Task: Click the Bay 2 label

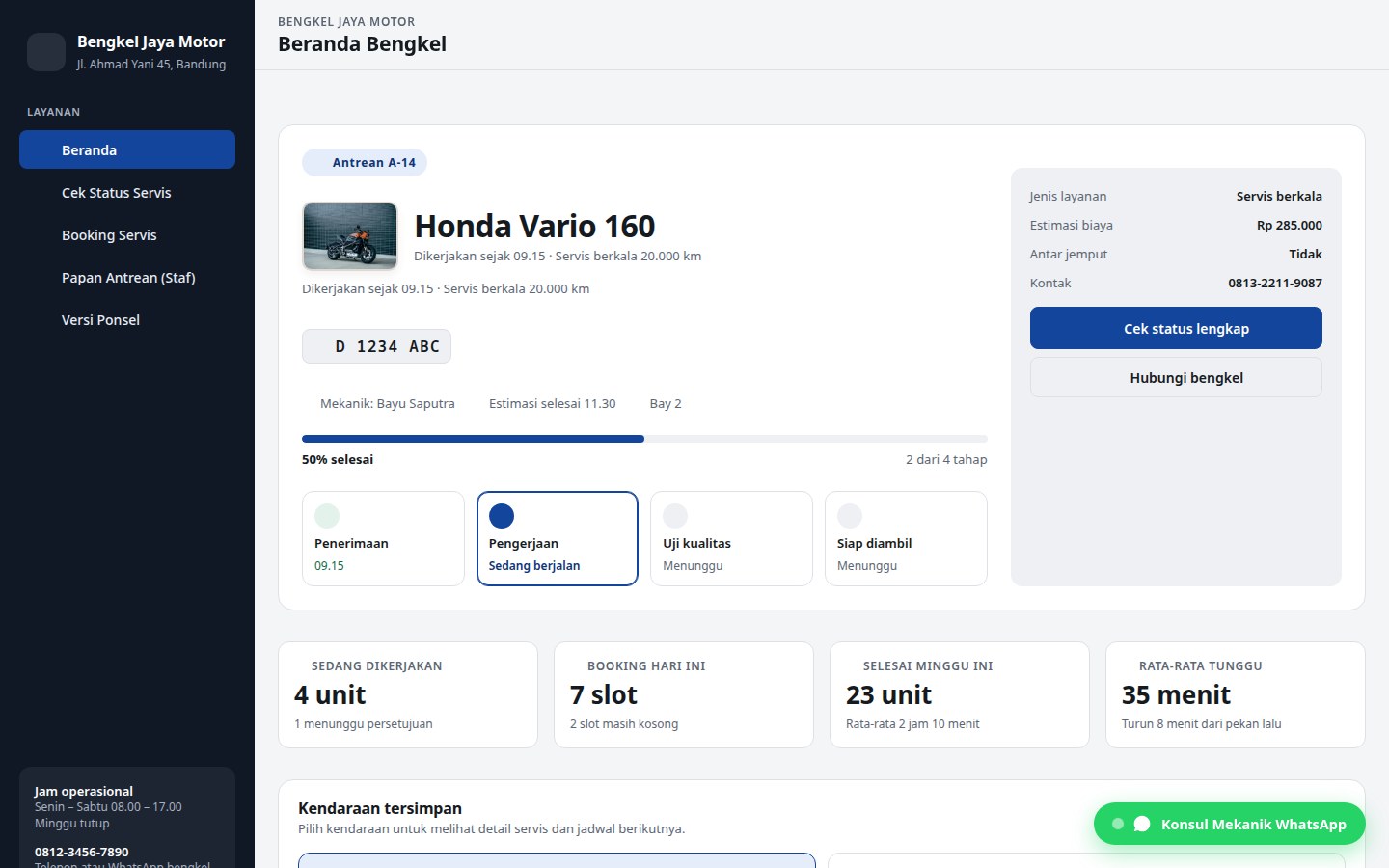Action: click(x=666, y=403)
